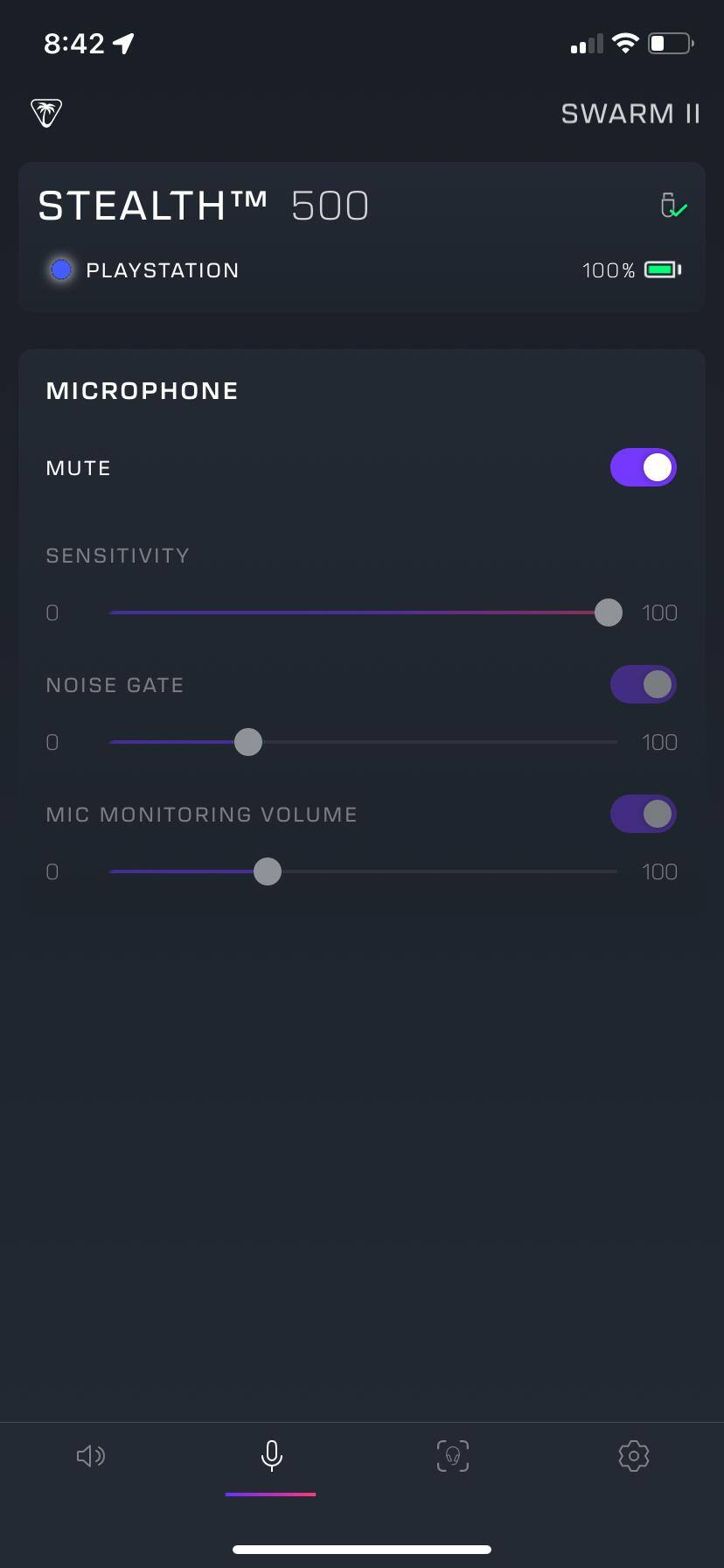This screenshot has height=1568, width=724.
Task: Tap the PLAYSTATION mode label
Action: (163, 270)
